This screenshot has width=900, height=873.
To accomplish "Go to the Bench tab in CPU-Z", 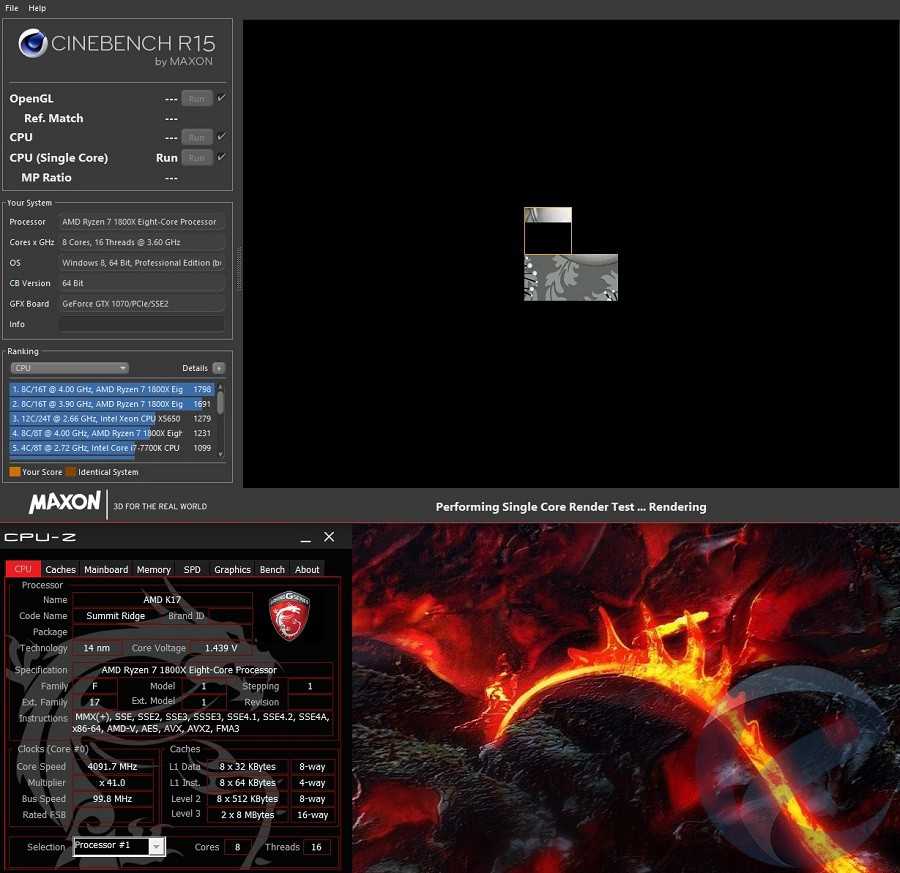I will click(x=272, y=569).
